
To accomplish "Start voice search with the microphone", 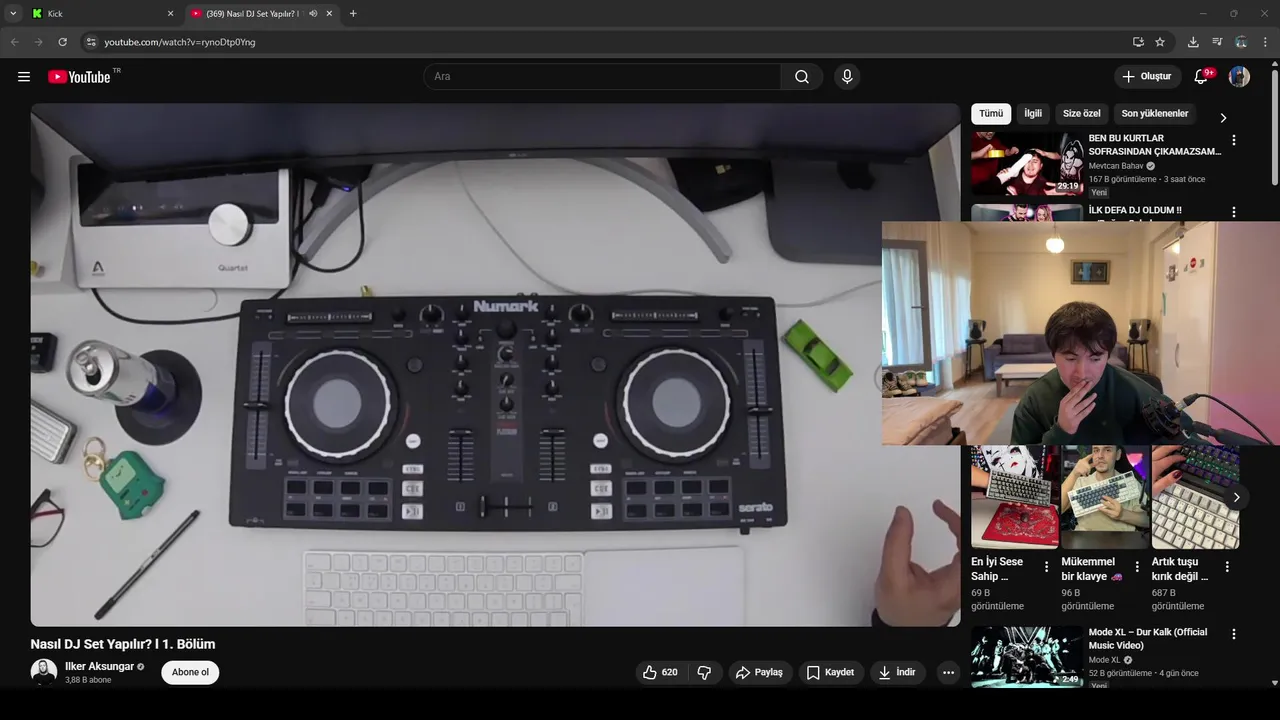I will point(847,77).
